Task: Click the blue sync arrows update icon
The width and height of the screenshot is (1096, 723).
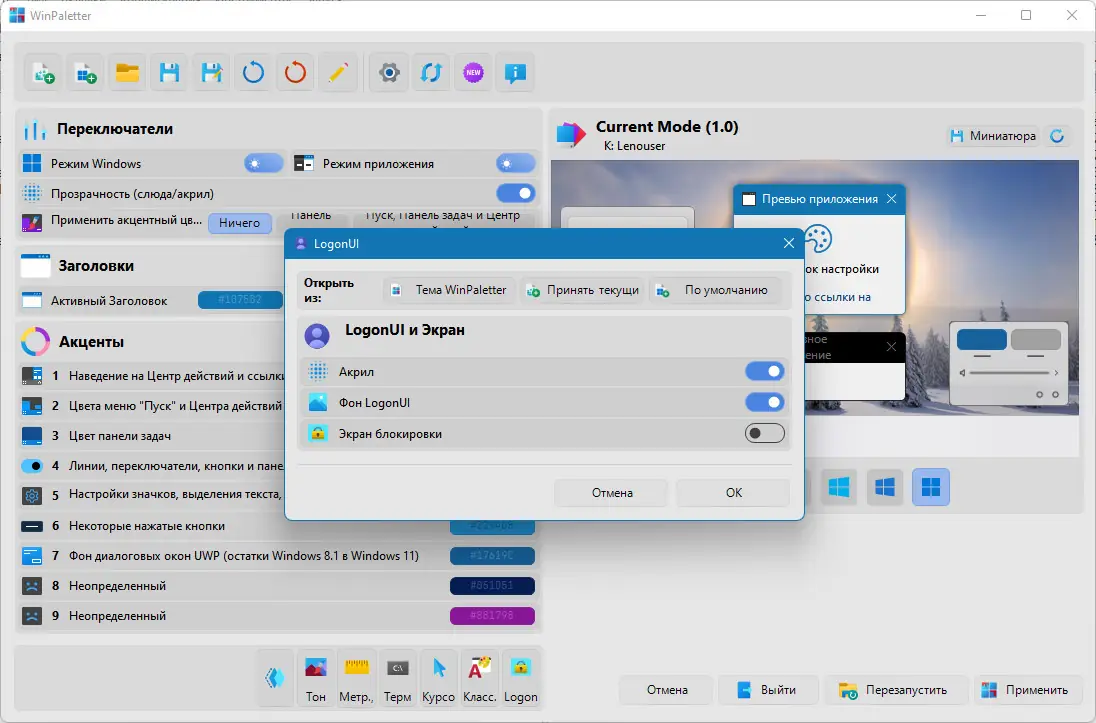Action: [431, 73]
